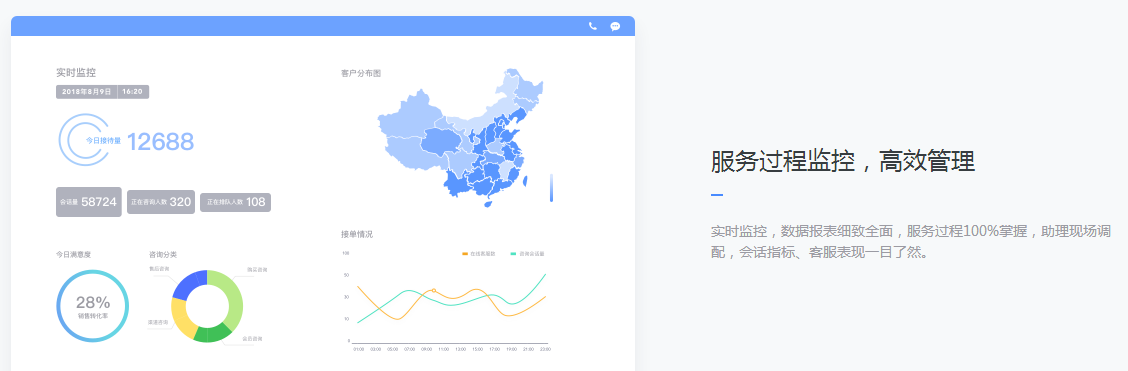Image resolution: width=1128 pixels, height=371 pixels.
Task: Click the 12688 reception count number
Action: point(160,142)
